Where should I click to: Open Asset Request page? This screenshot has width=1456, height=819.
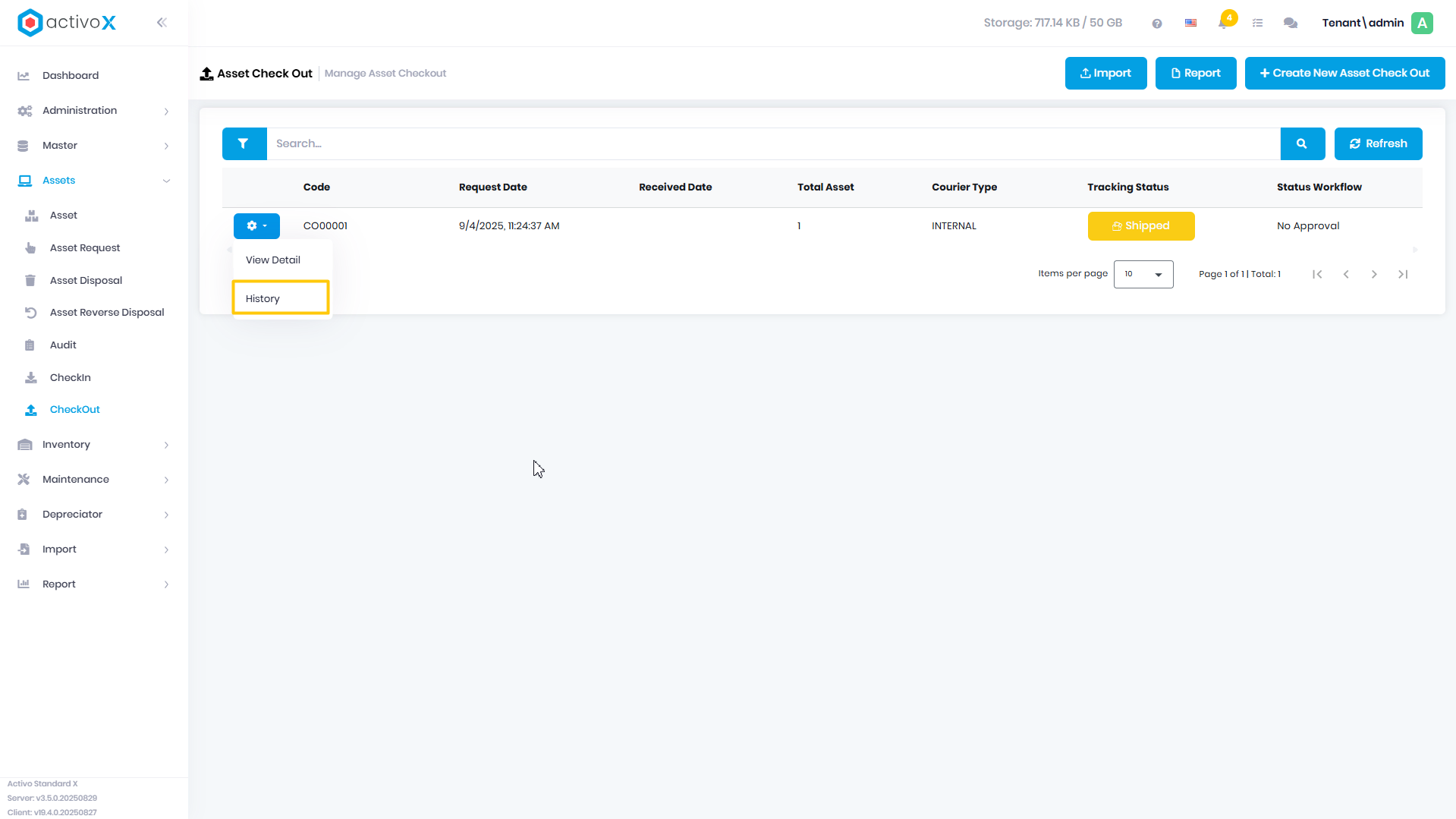(x=85, y=248)
